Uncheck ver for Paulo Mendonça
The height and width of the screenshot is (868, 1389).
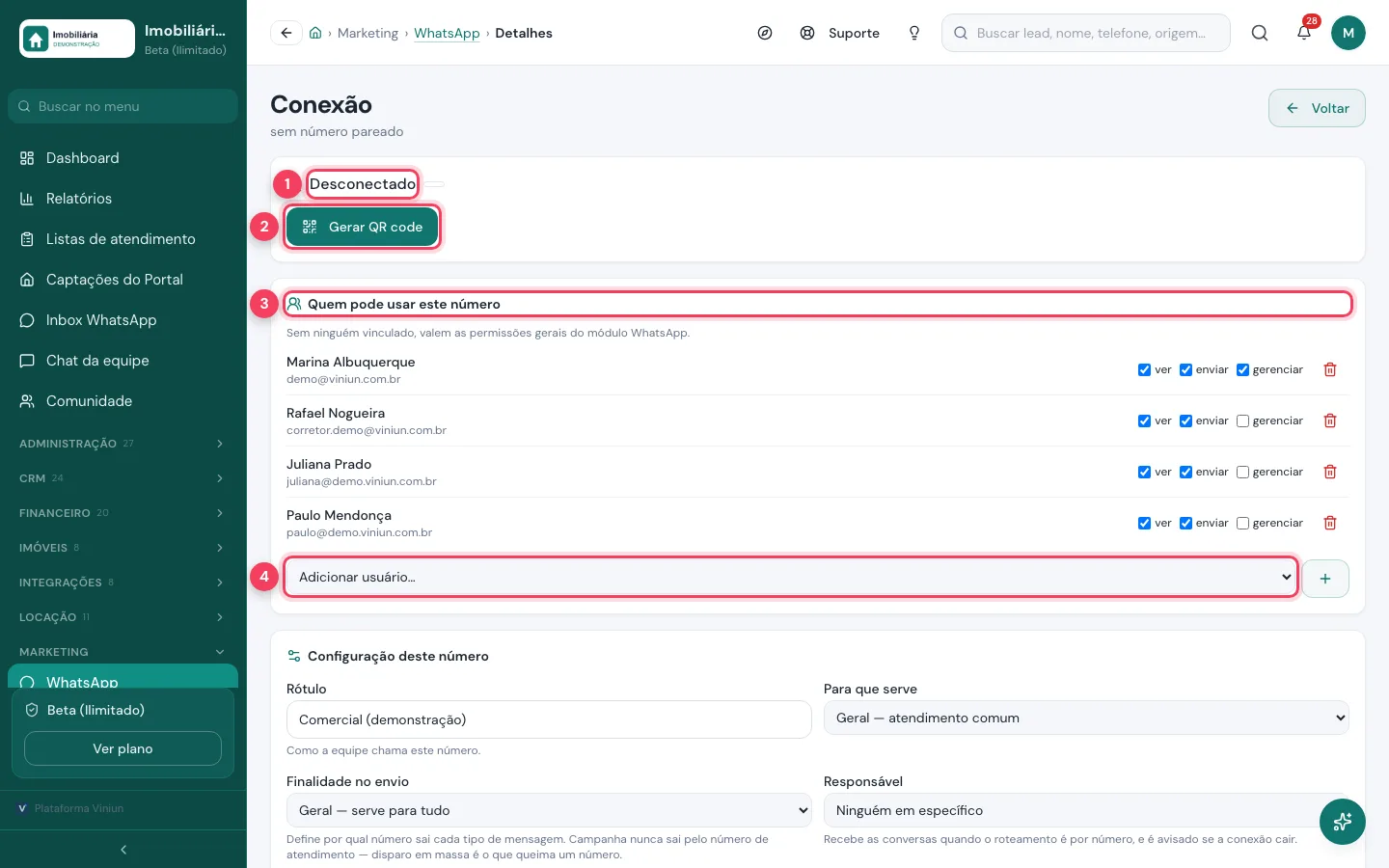1144,524
